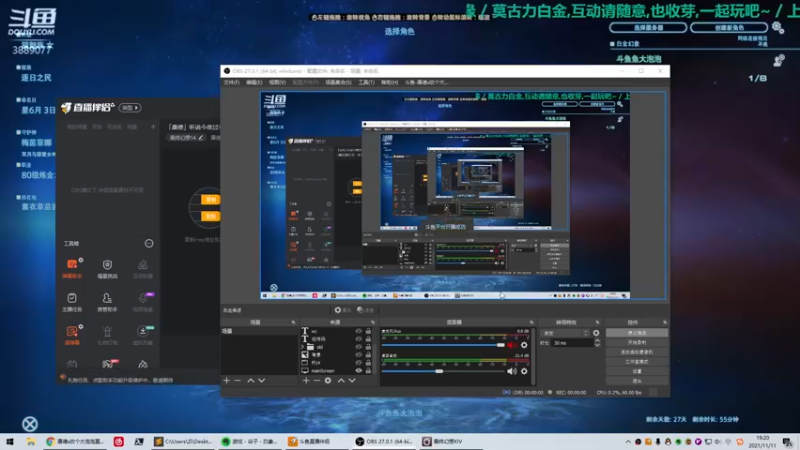
Task: Remove scene using the Scenes panel minus icon
Action: (x=238, y=381)
